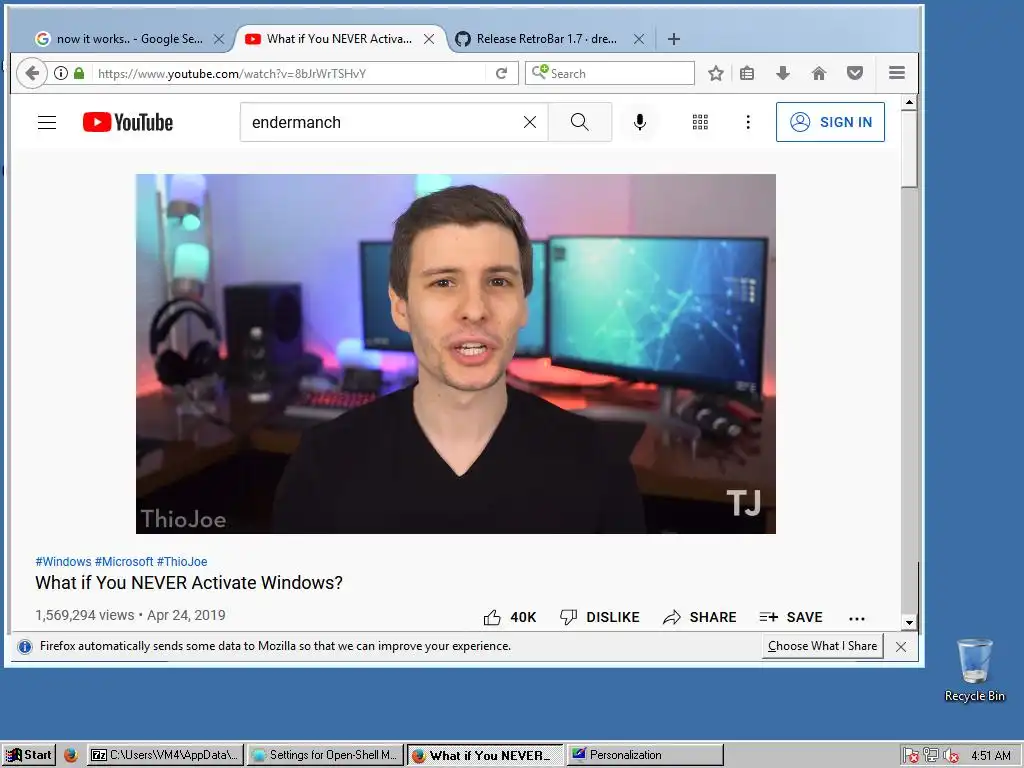This screenshot has width=1024, height=768.
Task: Click the 4:51 AM taskbar clock
Action: [x=990, y=756]
